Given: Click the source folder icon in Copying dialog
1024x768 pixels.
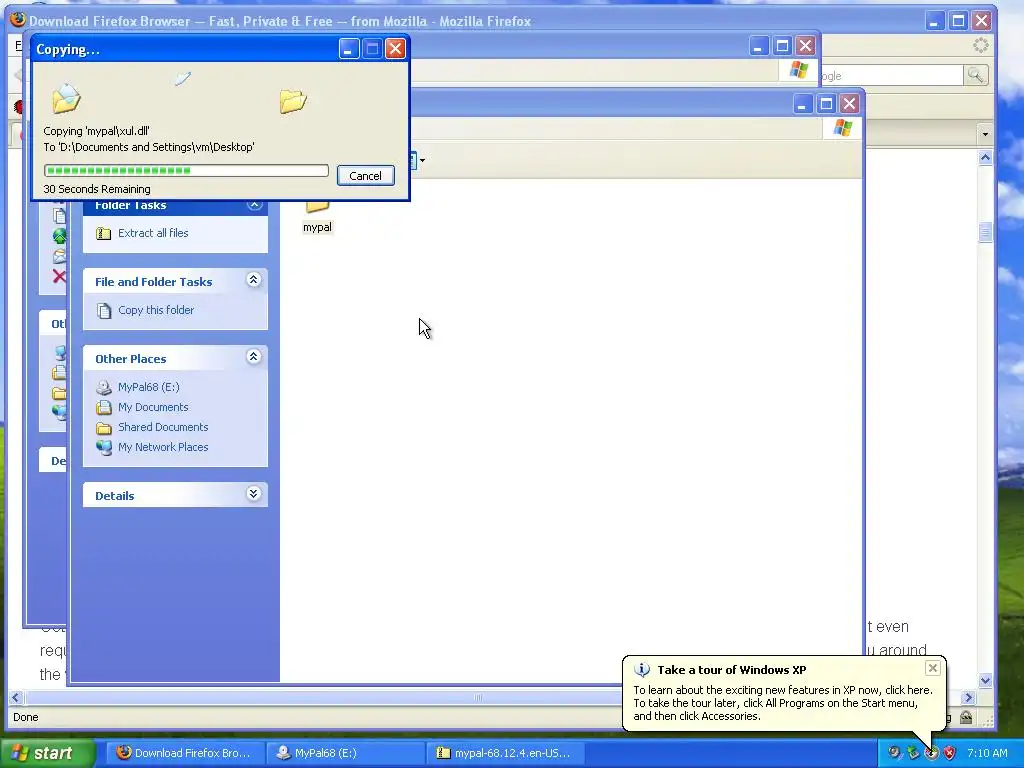Looking at the screenshot, I should point(66,99).
